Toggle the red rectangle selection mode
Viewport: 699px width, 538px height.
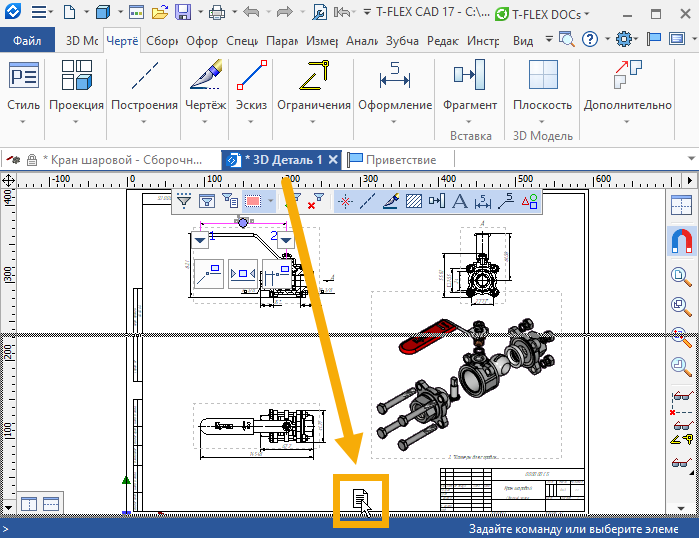[253, 201]
